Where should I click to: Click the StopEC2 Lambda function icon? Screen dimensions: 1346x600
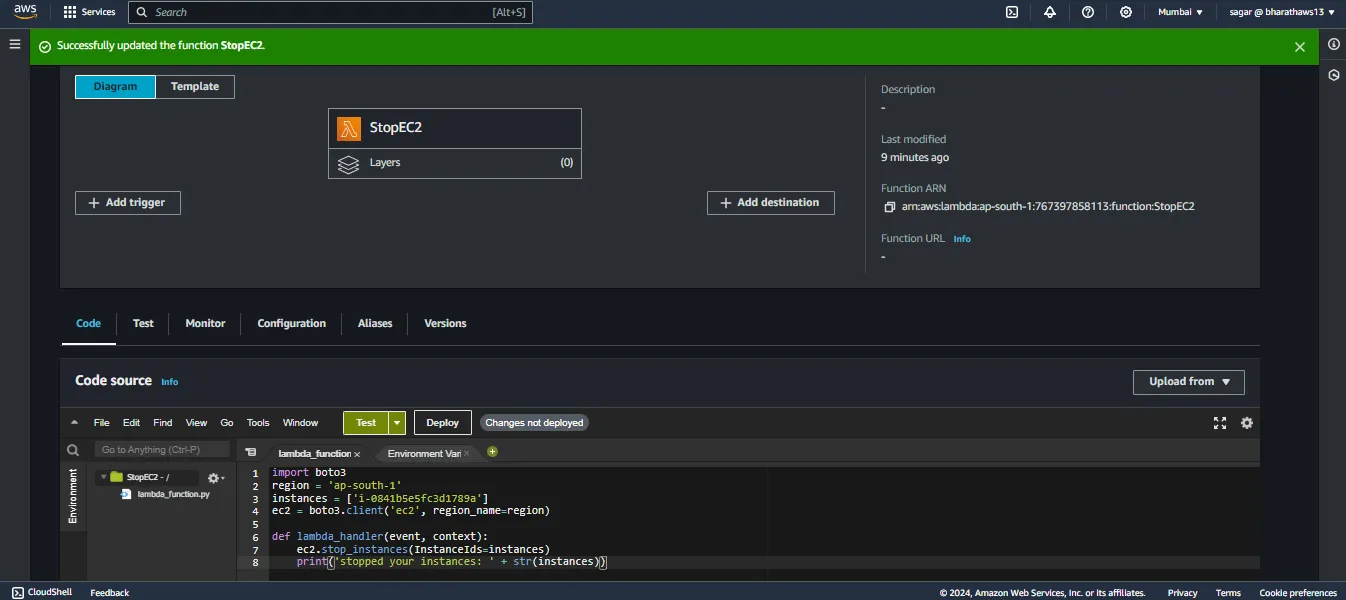click(x=349, y=128)
